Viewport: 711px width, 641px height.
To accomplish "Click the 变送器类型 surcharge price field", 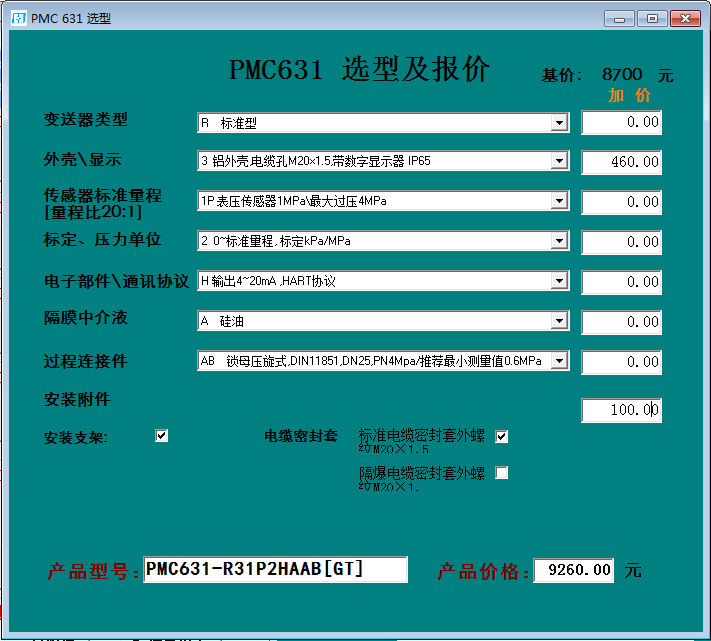I will point(621,123).
